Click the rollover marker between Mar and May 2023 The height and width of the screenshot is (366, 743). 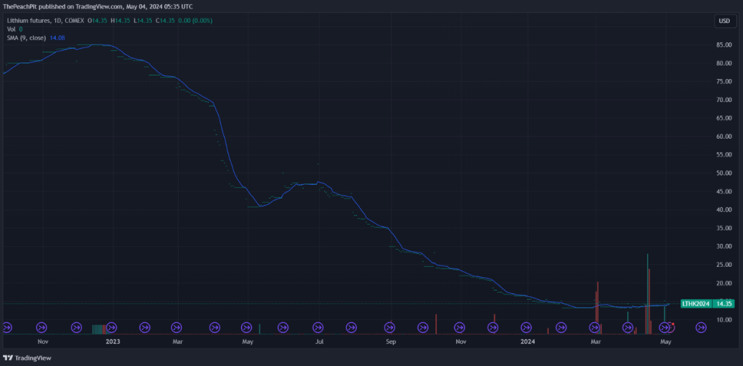(x=214, y=327)
